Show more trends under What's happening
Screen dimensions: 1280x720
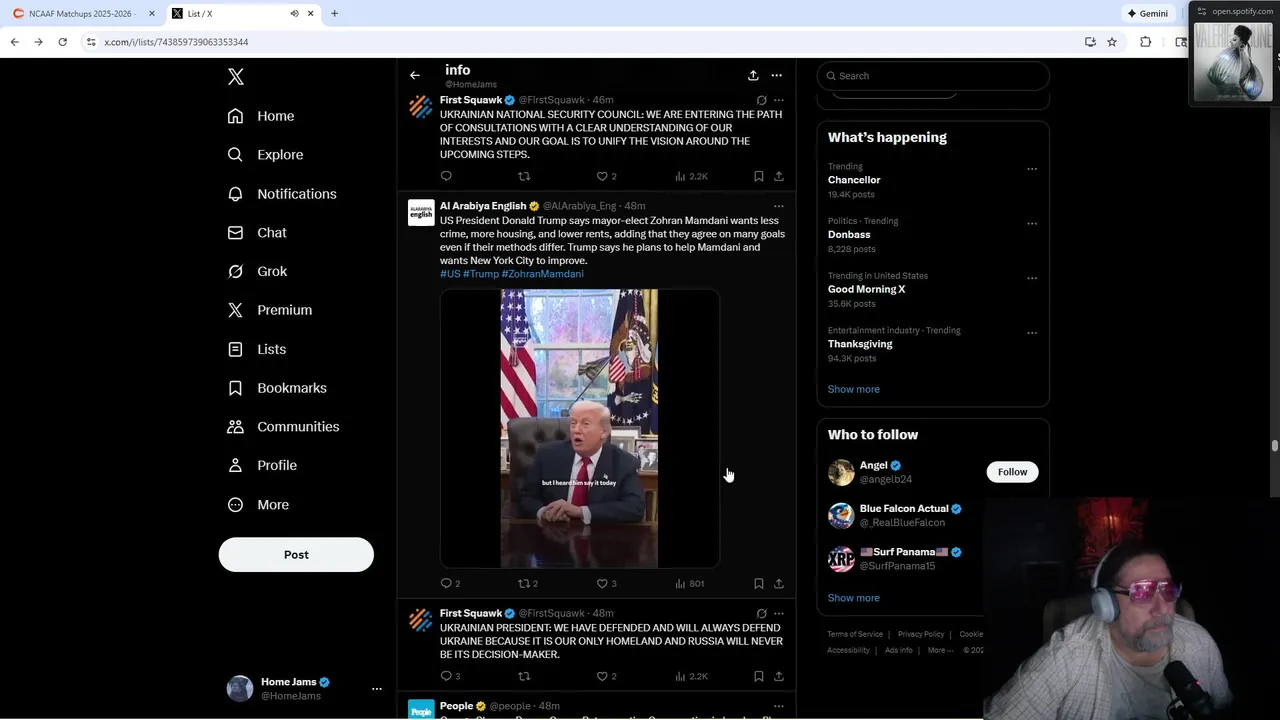[x=854, y=389]
